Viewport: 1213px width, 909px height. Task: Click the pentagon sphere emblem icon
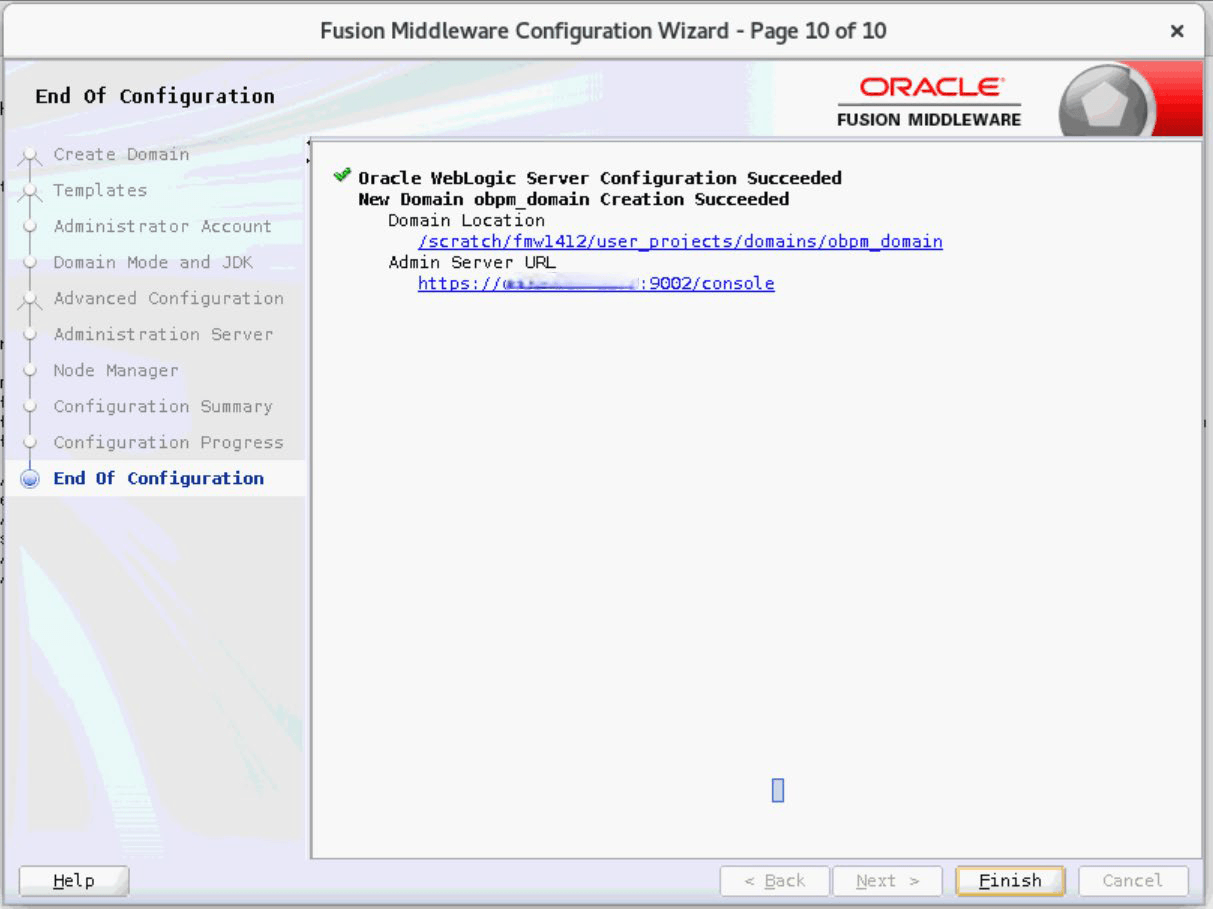pos(1106,101)
